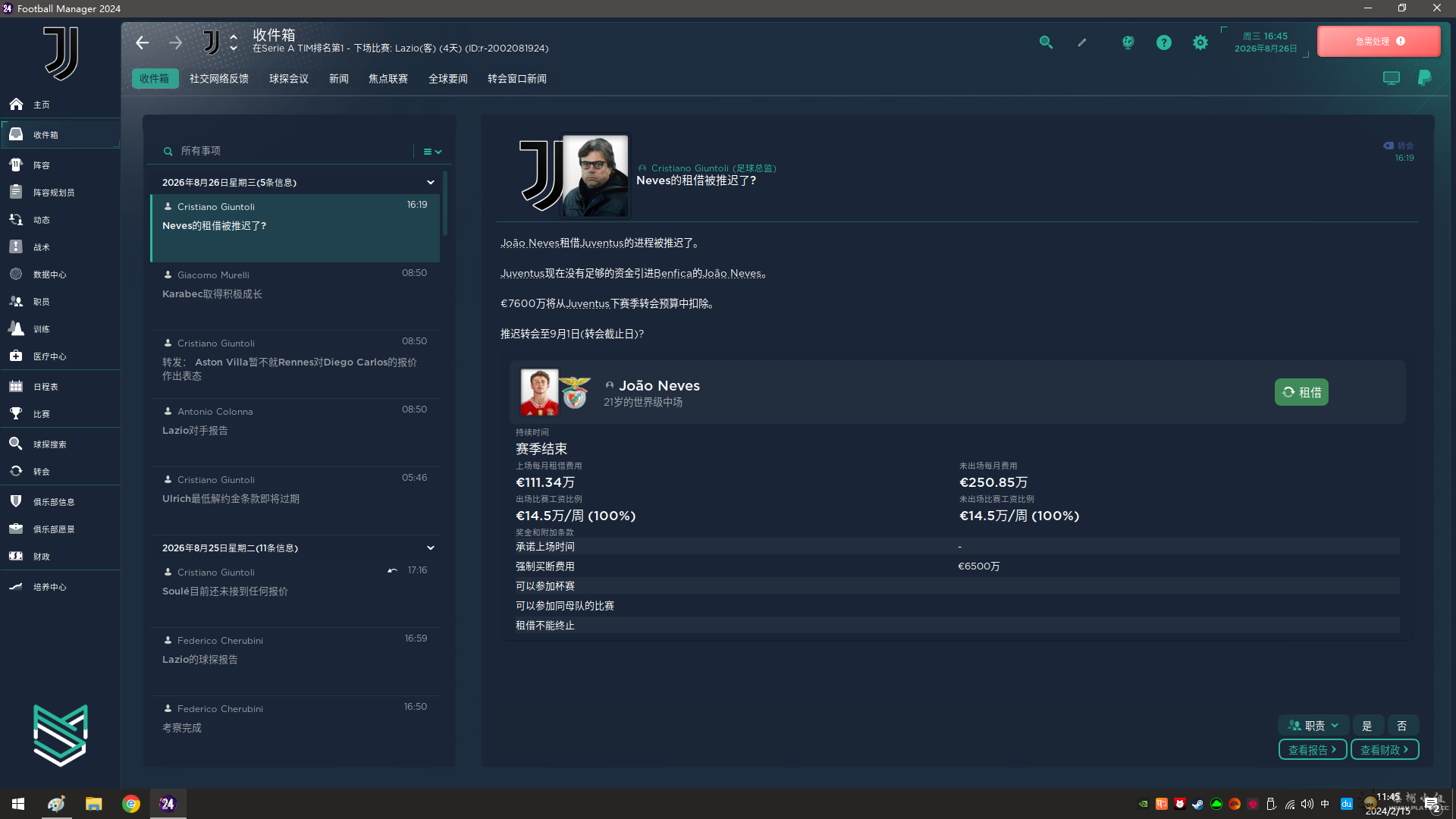The height and width of the screenshot is (819, 1456).
Task: Switch to 球探会议 tab
Action: click(x=289, y=79)
